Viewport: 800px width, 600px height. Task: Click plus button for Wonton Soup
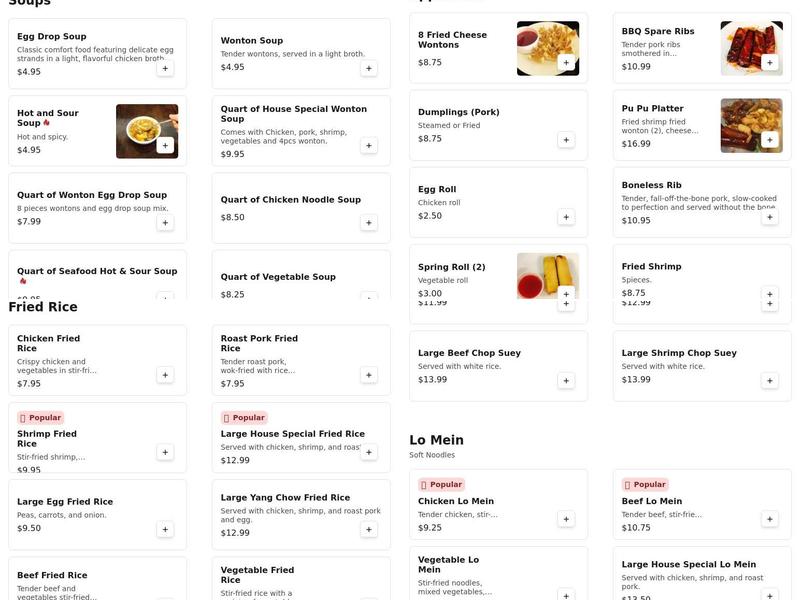pos(369,68)
